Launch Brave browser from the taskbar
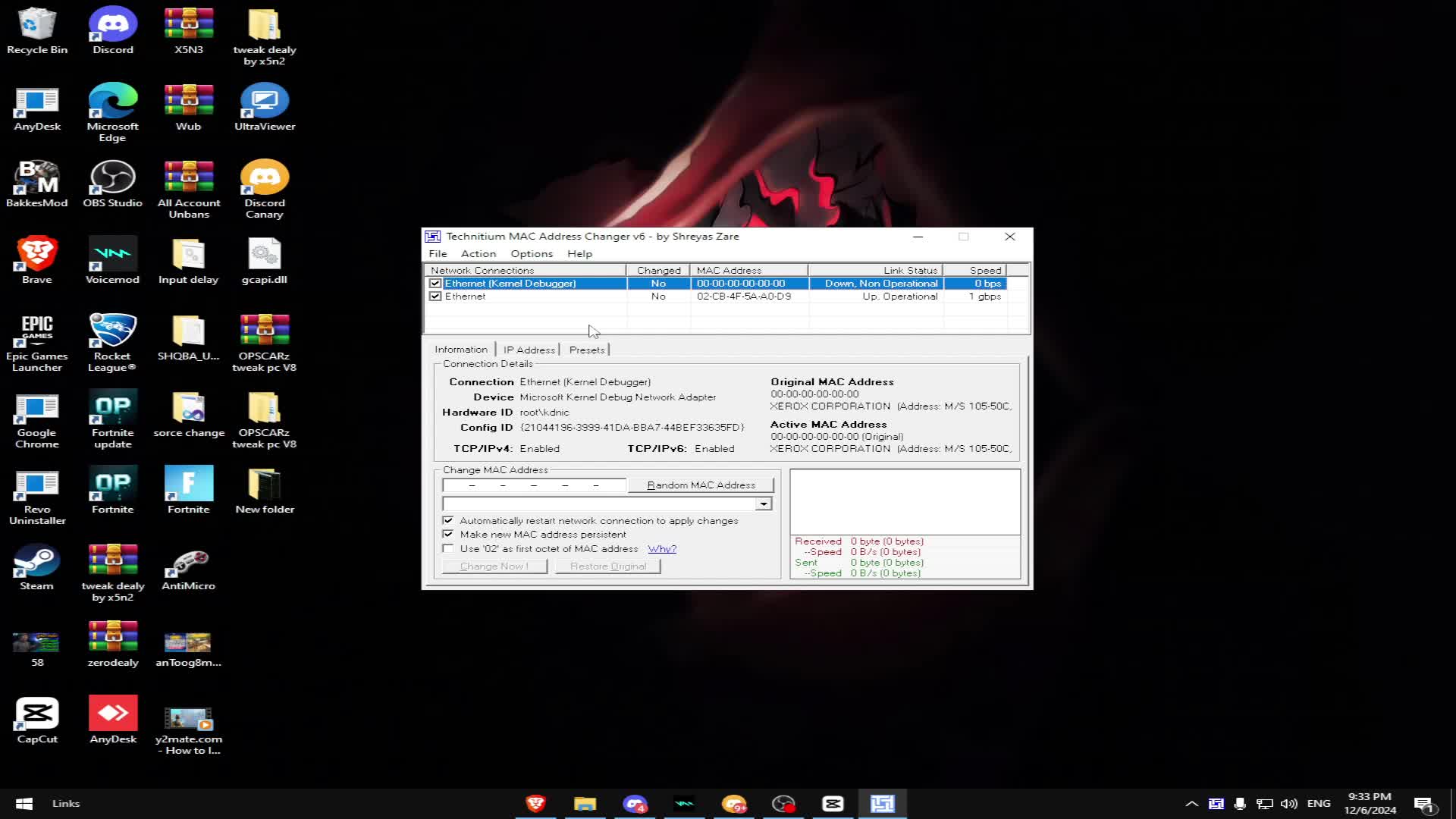Screen dimensions: 1456x819 536,803
